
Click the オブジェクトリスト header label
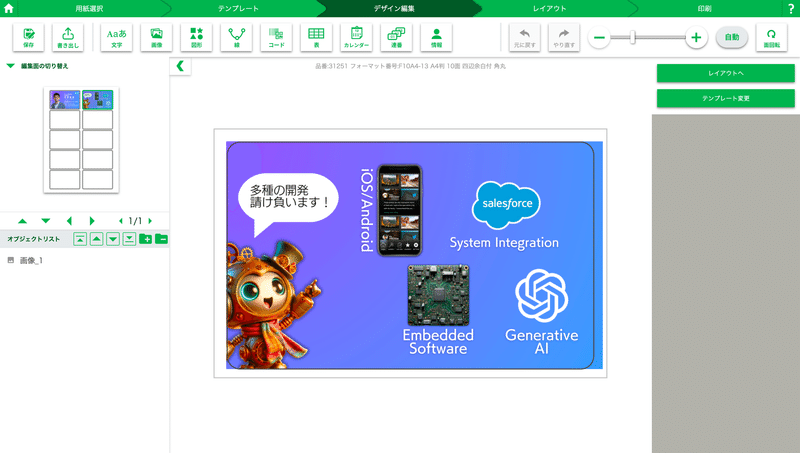coord(34,239)
